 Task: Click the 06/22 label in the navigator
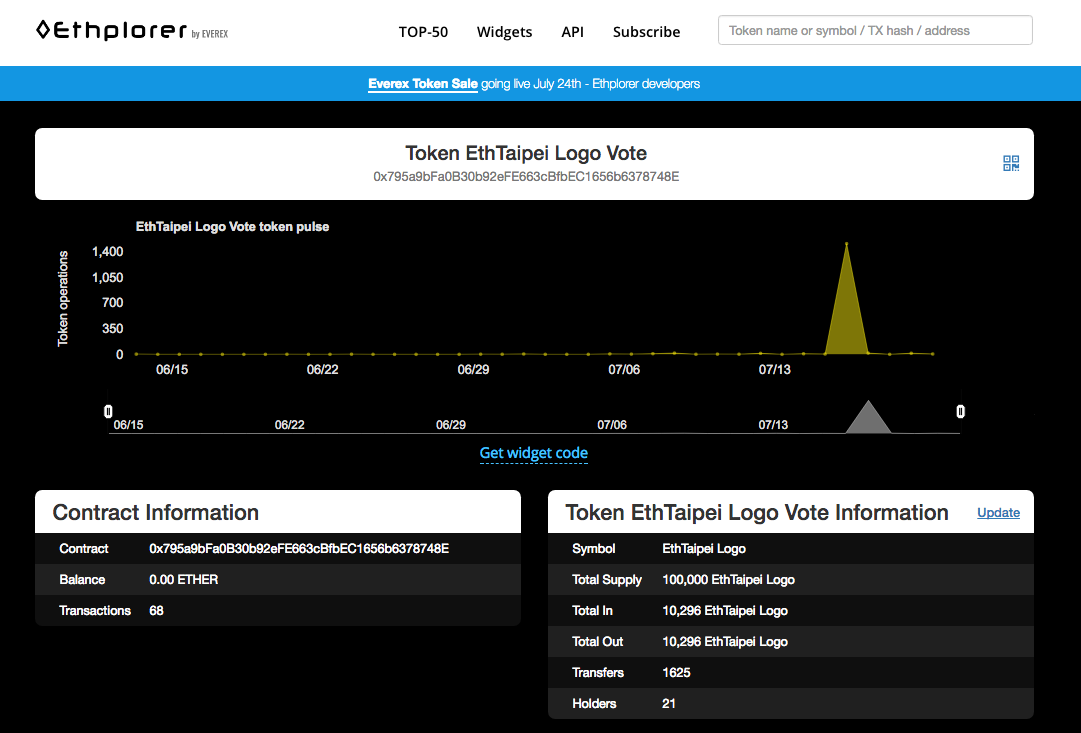point(290,425)
